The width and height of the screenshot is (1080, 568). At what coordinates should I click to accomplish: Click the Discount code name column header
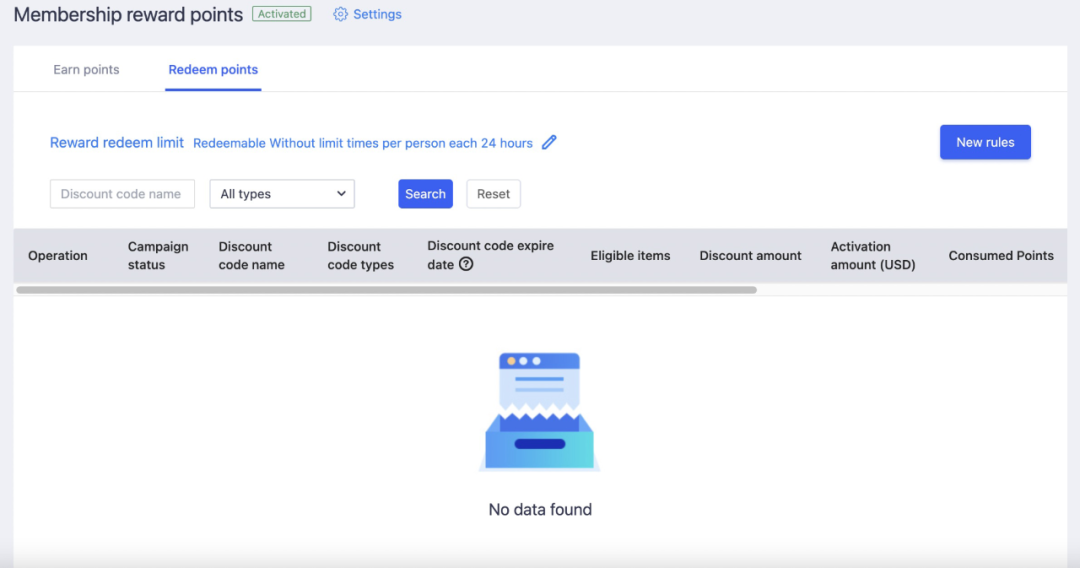tap(251, 255)
